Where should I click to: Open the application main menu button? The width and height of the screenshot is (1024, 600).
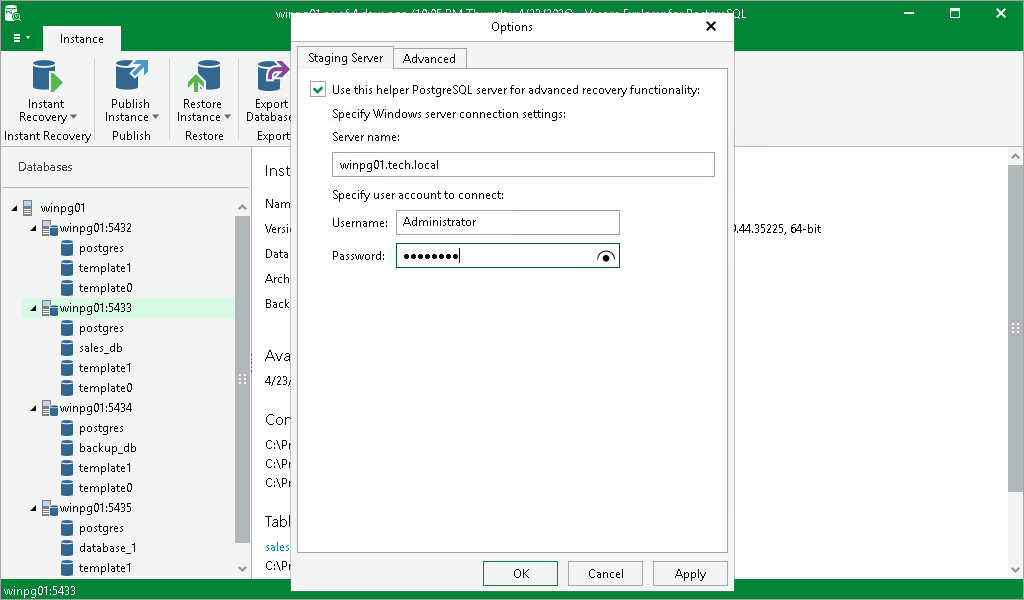click(22, 39)
